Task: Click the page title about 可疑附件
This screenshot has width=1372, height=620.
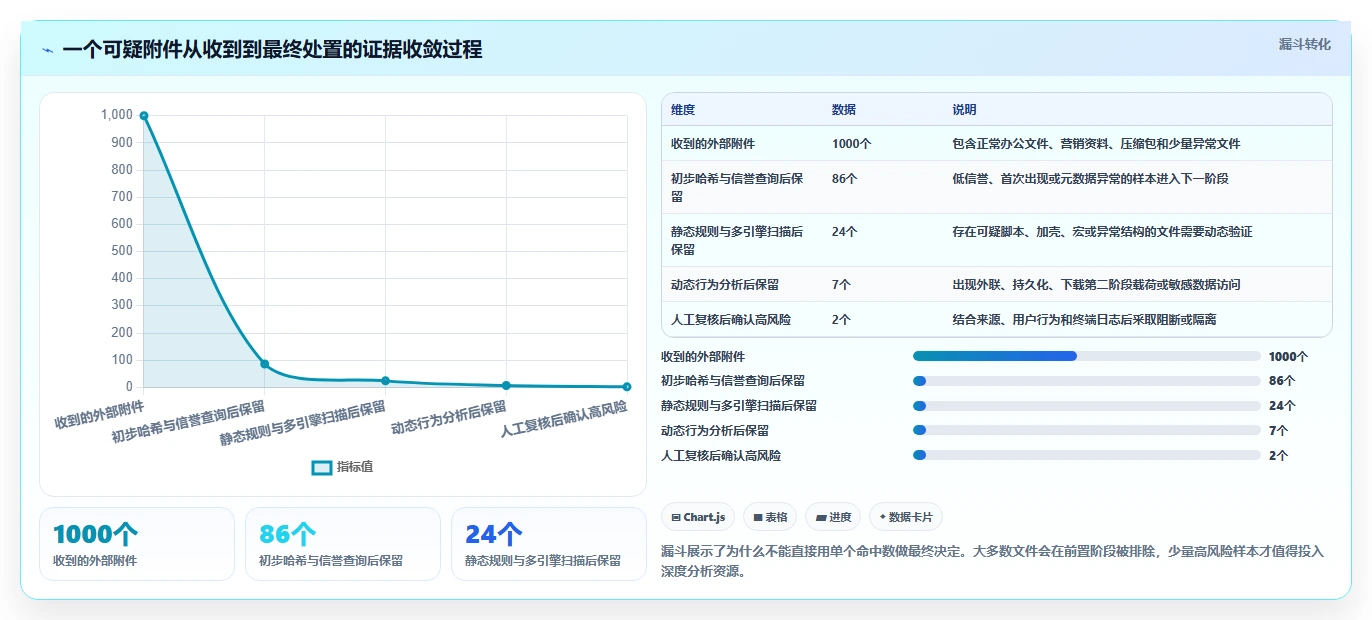Action: tap(272, 49)
